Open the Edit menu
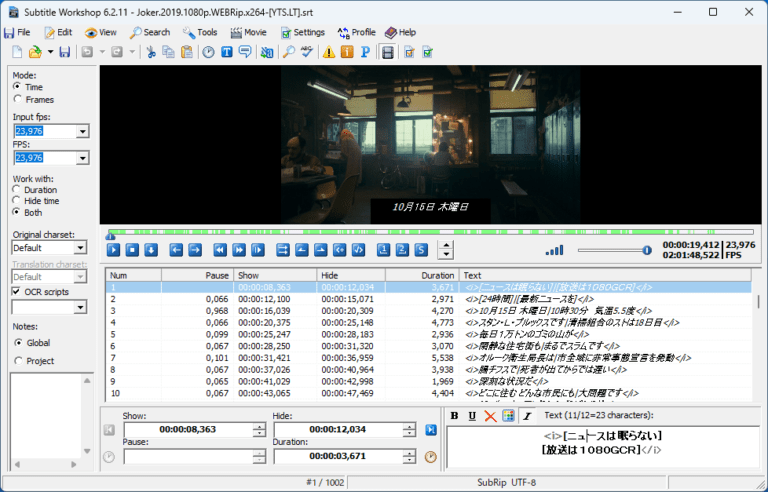This screenshot has width=768, height=492. pos(58,32)
